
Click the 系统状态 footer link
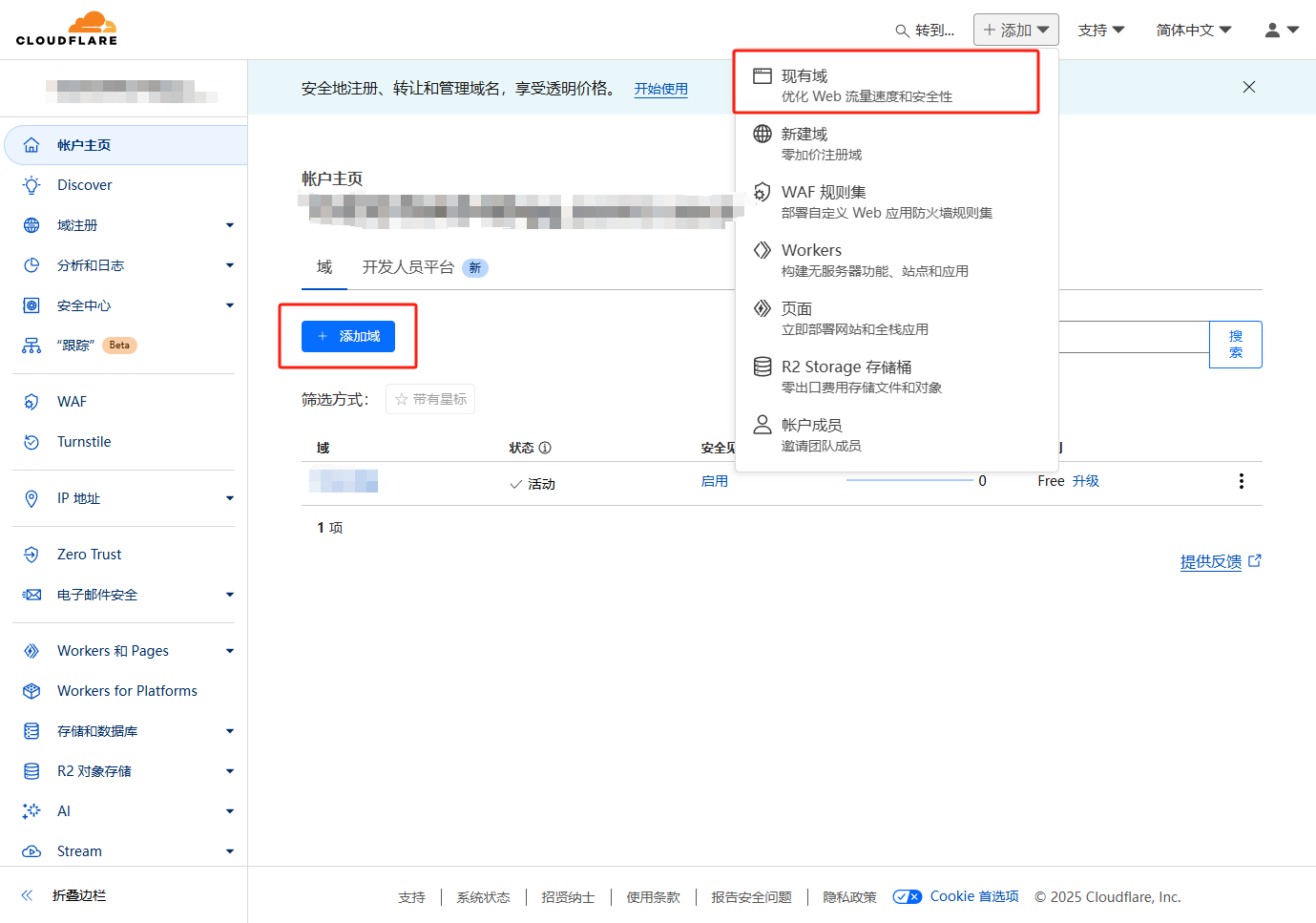(483, 897)
